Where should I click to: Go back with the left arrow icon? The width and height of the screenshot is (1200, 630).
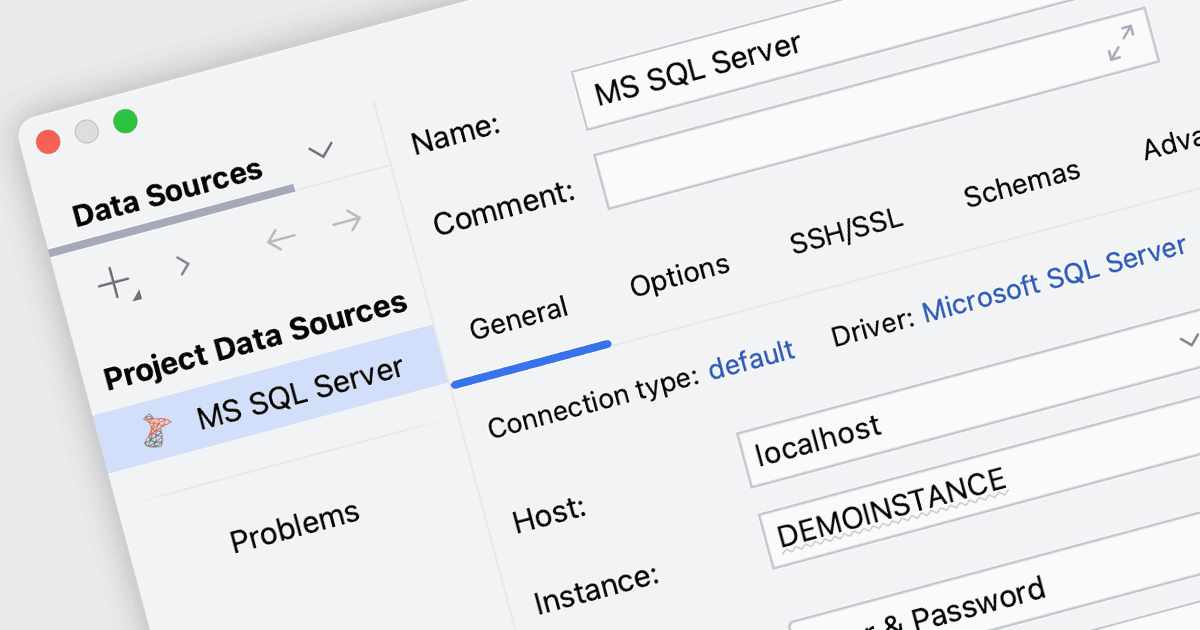pyautogui.click(x=281, y=238)
